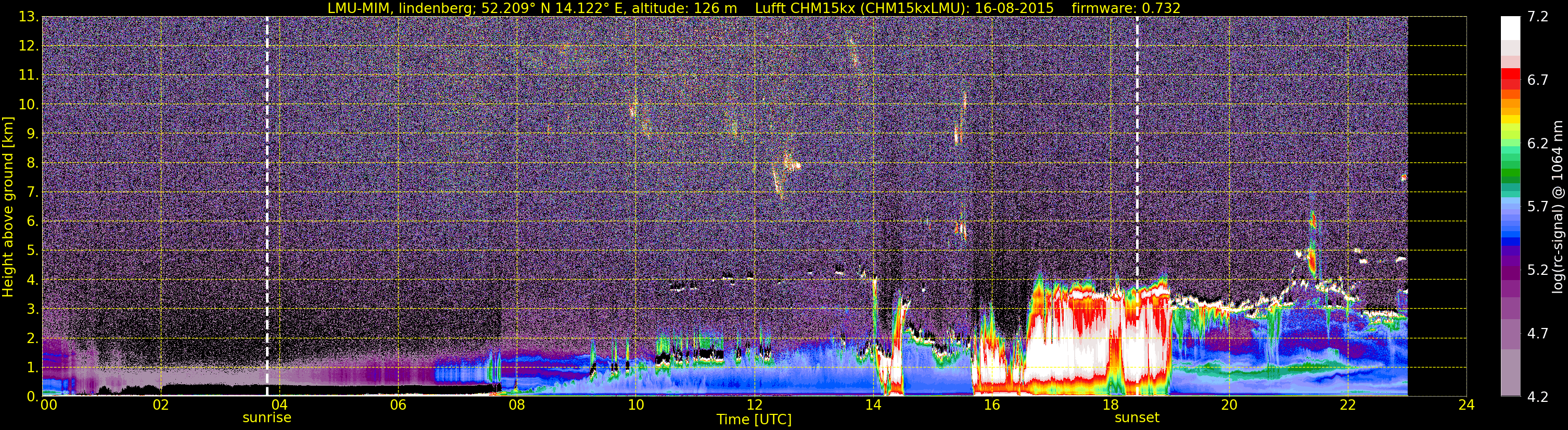
Task: Click time axis tick label 08
Action: [517, 406]
